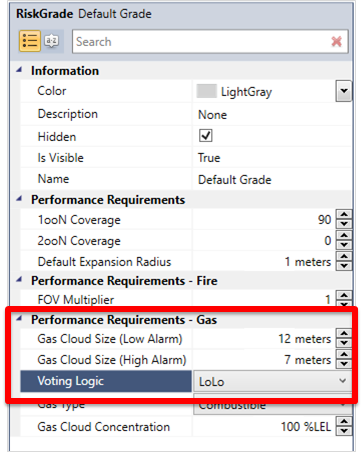Image resolution: width=363 pixels, height=452 pixels.
Task: Increase Gas Cloud Concentration value
Action: [x=344, y=422]
